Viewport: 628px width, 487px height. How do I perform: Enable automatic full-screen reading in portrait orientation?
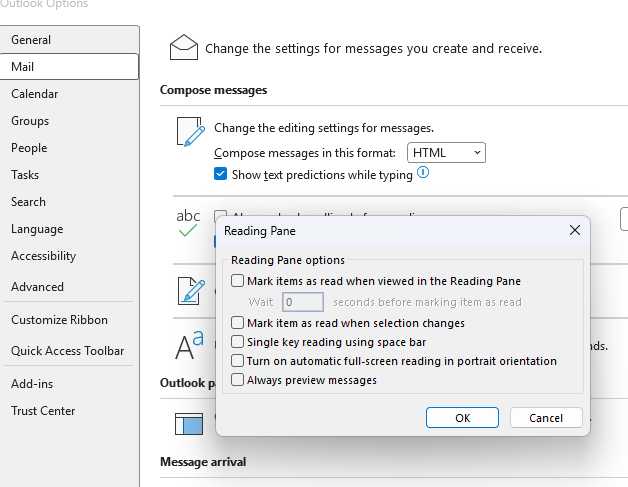coord(238,361)
